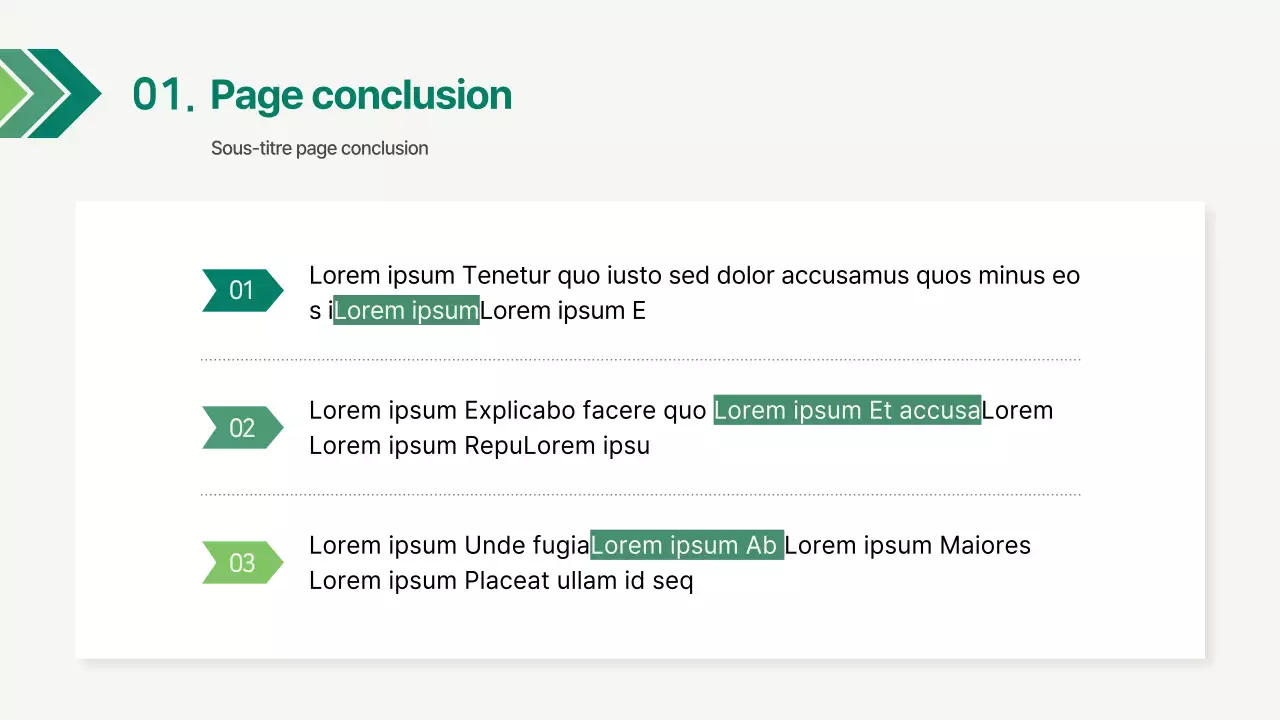The width and height of the screenshot is (1280, 720).
Task: Select the dark green 01 arrow badge
Action: [242, 291]
